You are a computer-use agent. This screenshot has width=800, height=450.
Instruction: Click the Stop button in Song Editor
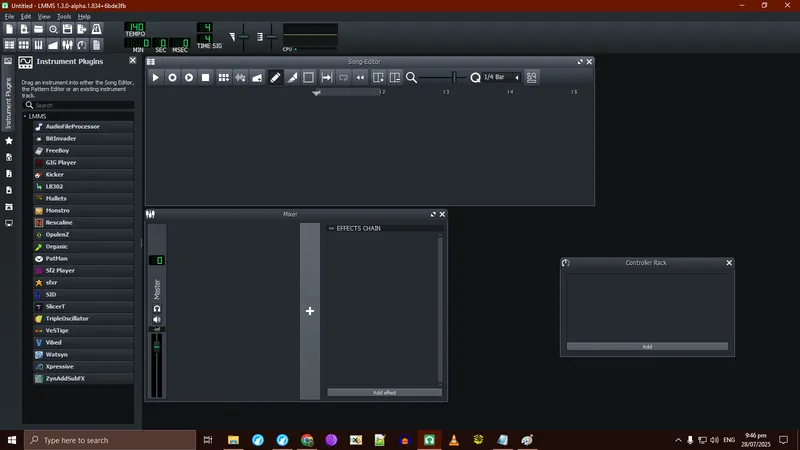tap(205, 77)
